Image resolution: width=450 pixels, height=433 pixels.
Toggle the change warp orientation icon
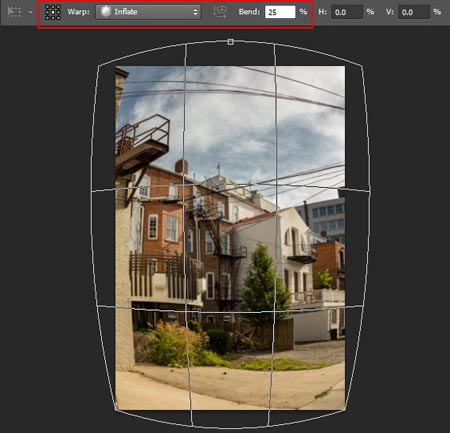point(220,12)
